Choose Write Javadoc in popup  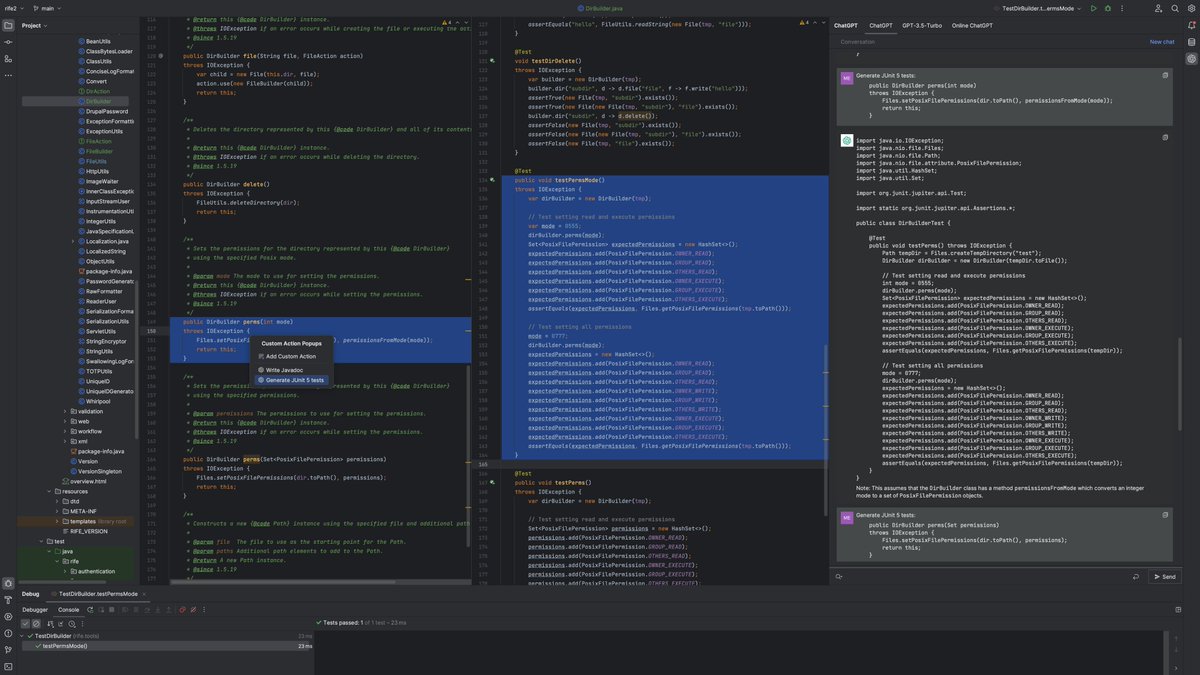point(279,370)
